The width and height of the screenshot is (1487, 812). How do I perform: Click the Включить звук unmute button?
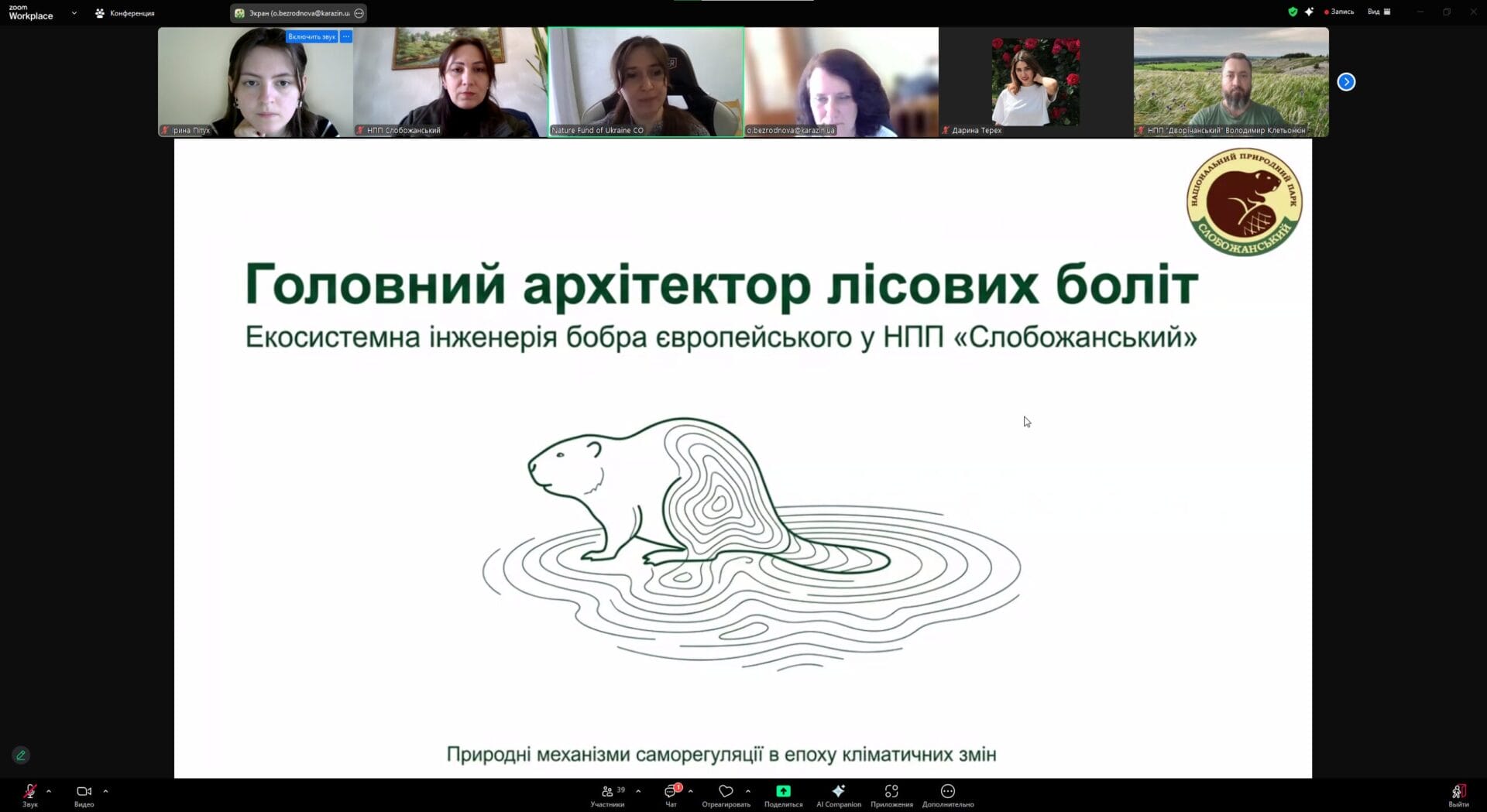(311, 37)
